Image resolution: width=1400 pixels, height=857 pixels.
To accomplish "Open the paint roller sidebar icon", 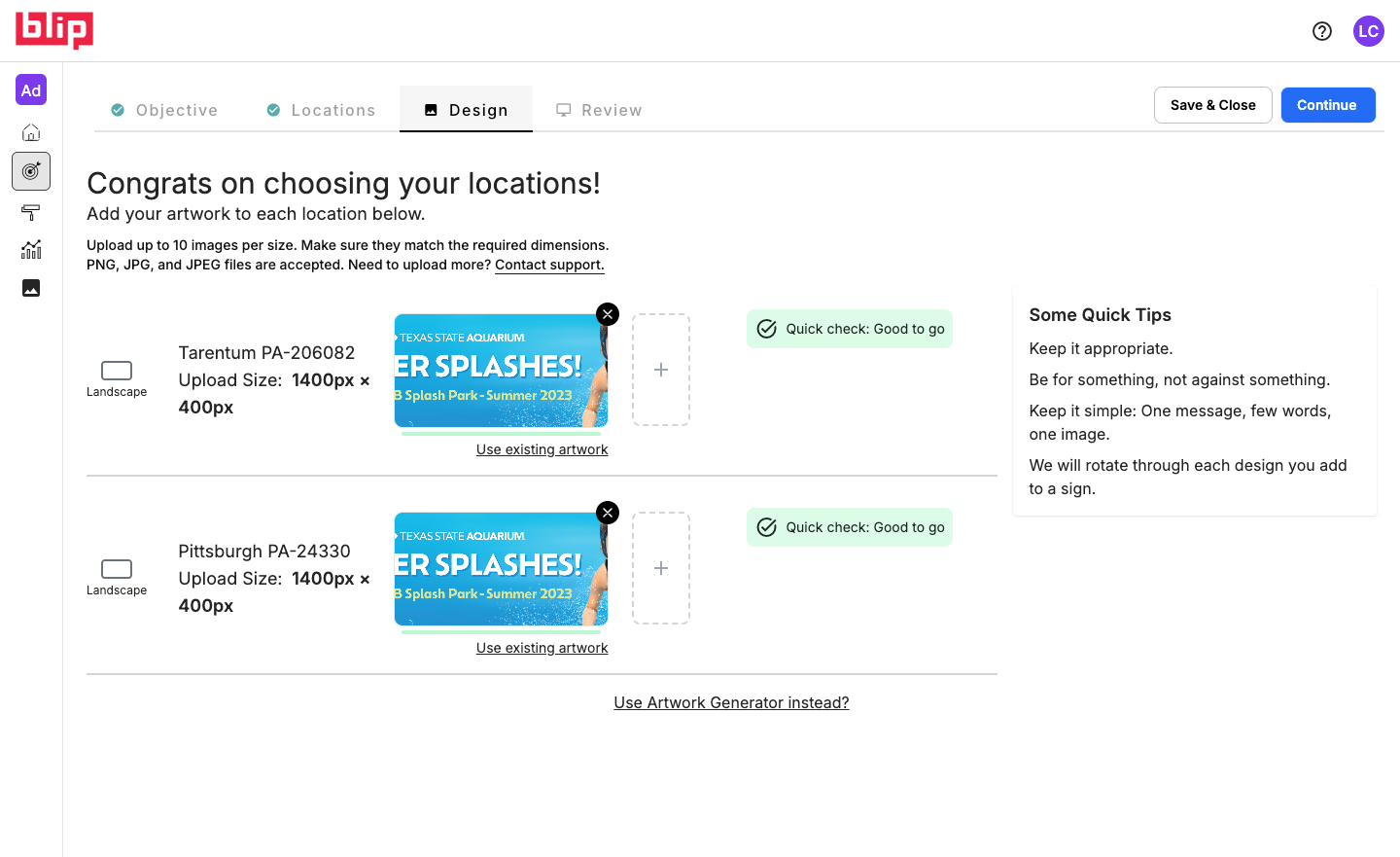I will (31, 212).
